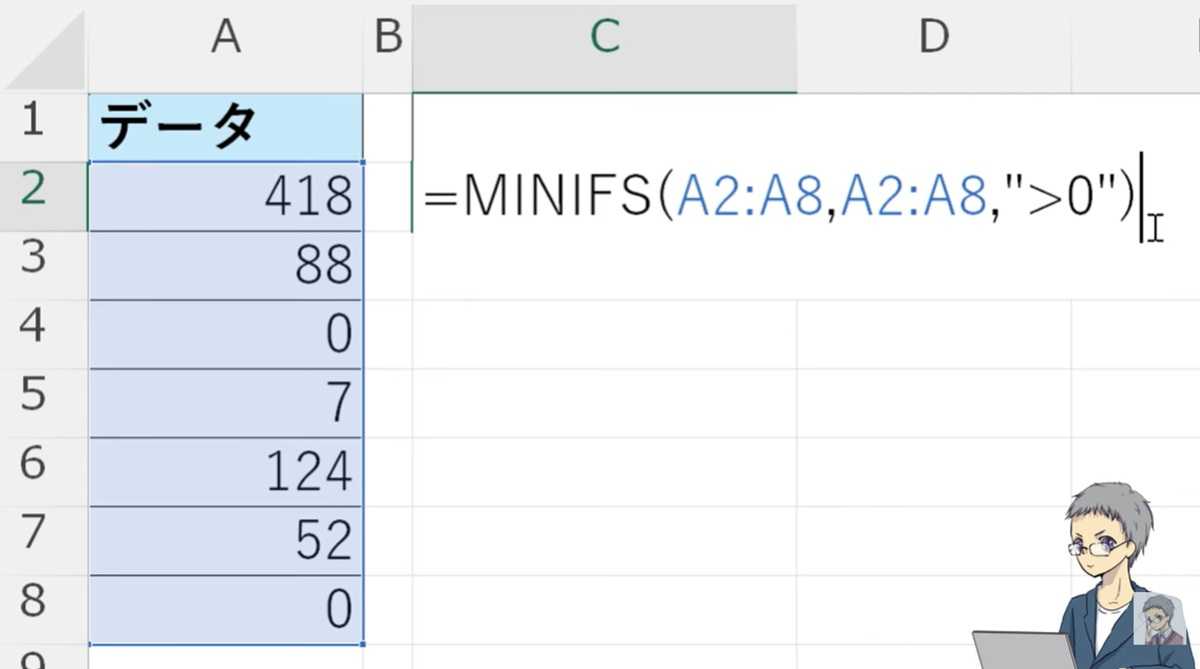Screen dimensions: 1200x669
Task: Click the データ header cell A1
Action: tap(225, 125)
